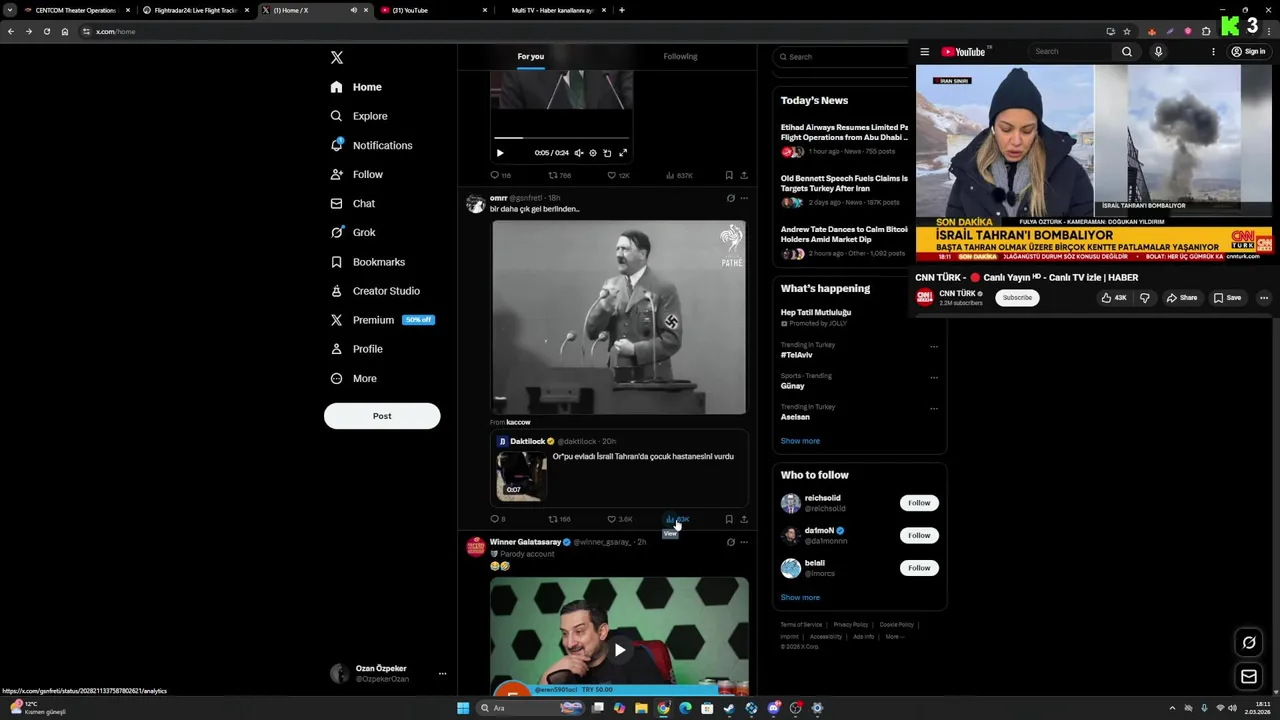Toggle picture-in-picture on 0:24 video
This screenshot has width=1280, height=720.
pyautogui.click(x=607, y=153)
